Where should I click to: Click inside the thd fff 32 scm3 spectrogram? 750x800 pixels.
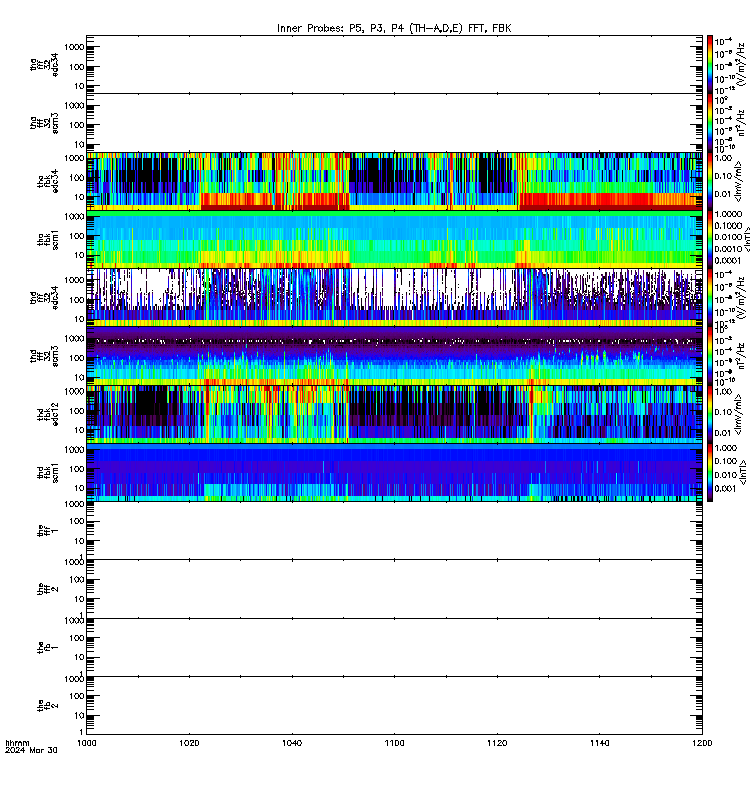point(394,356)
